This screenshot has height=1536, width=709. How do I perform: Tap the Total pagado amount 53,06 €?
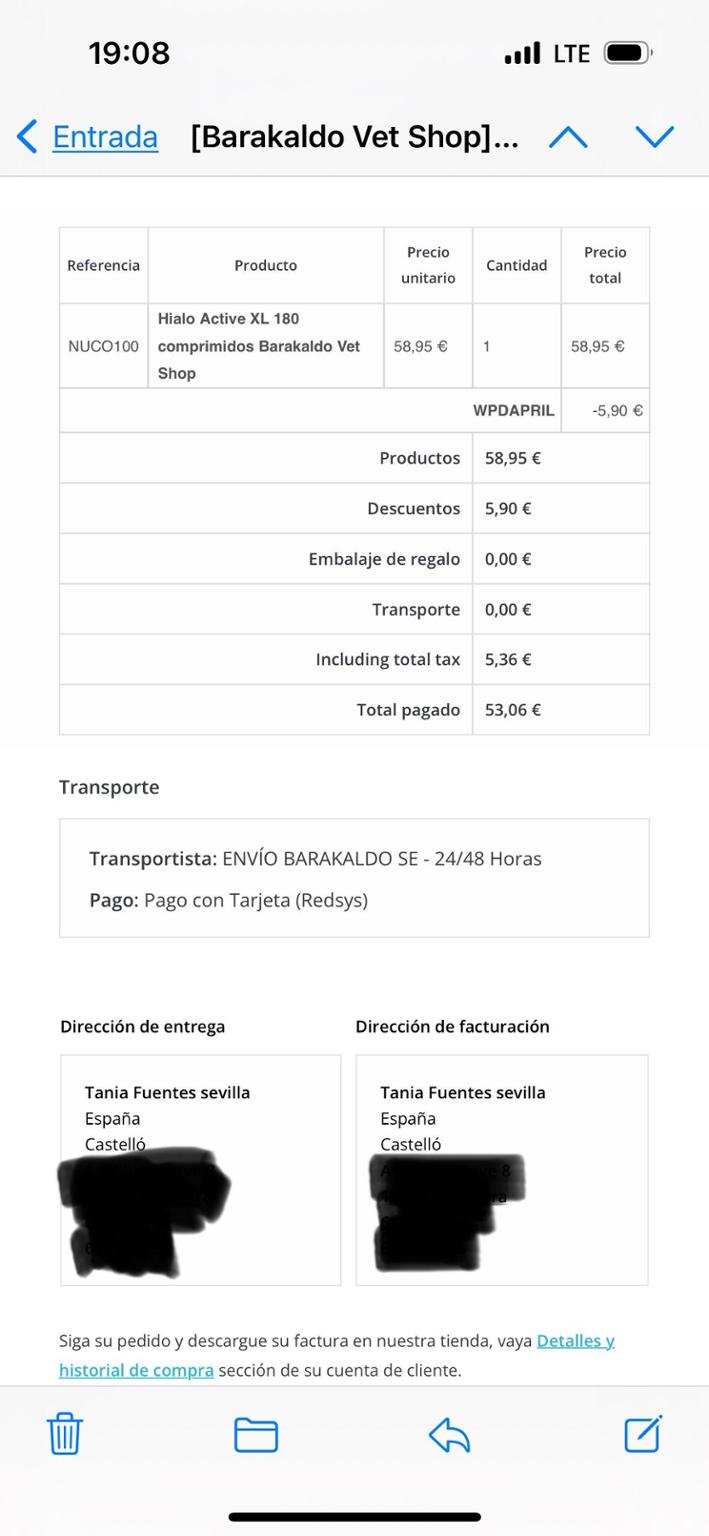[513, 710]
